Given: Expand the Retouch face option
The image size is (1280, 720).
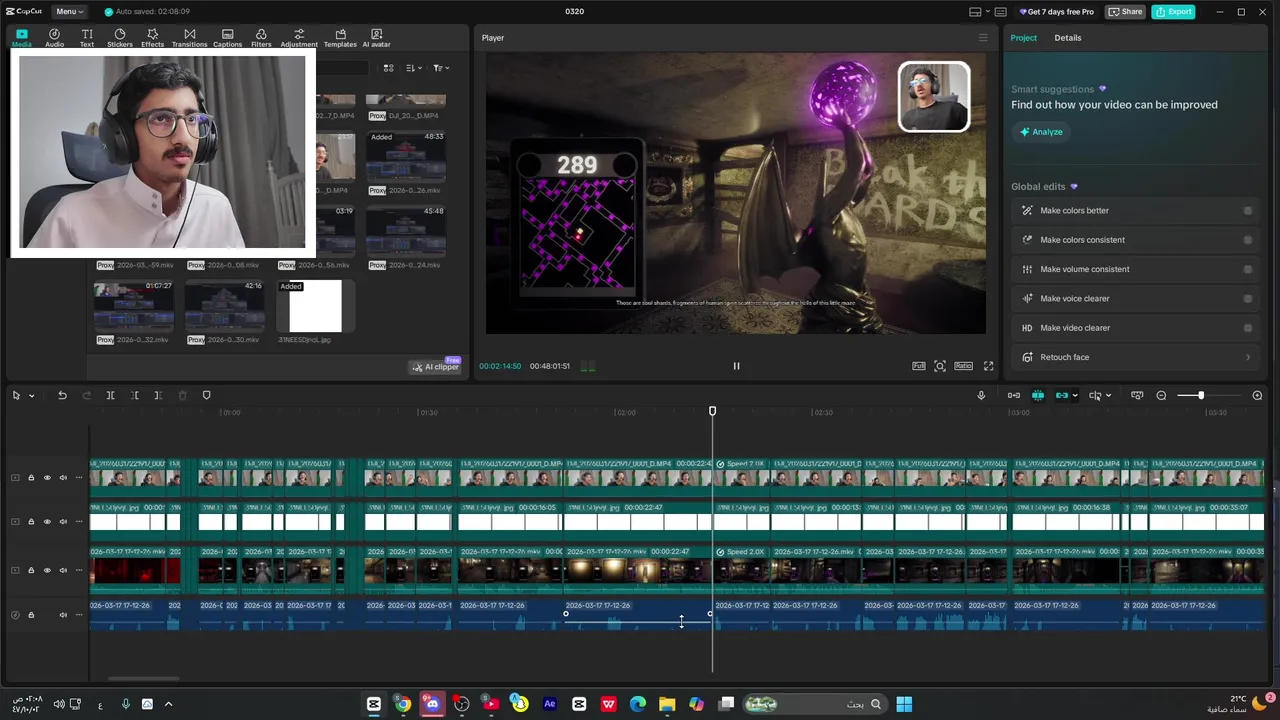Looking at the screenshot, I should tap(1247, 357).
